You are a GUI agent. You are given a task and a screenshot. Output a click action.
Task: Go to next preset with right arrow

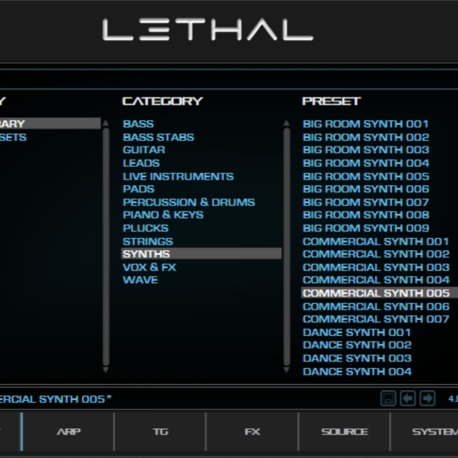(428, 398)
